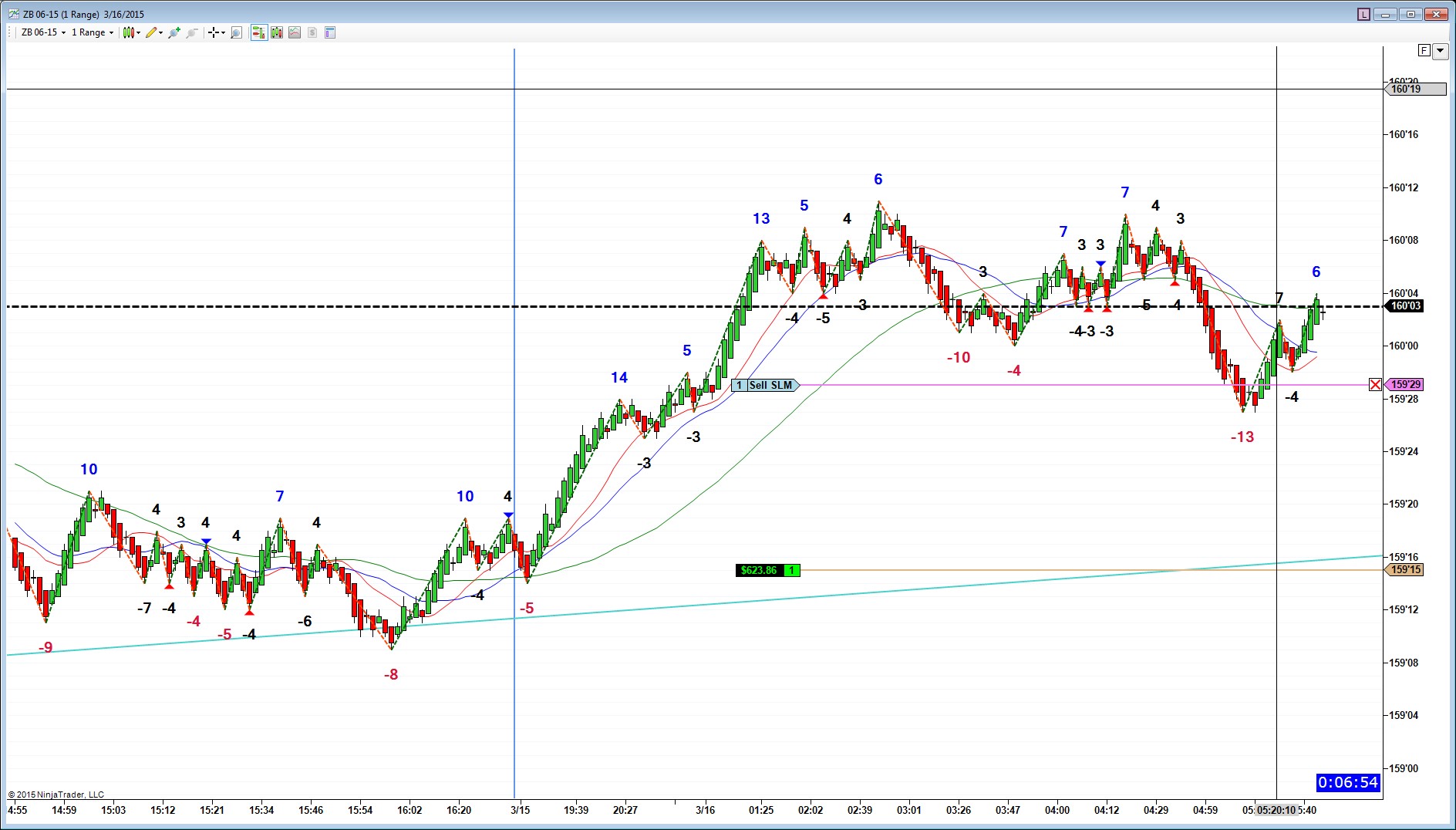
Task: Open the Data Series candles icon
Action: point(277,32)
